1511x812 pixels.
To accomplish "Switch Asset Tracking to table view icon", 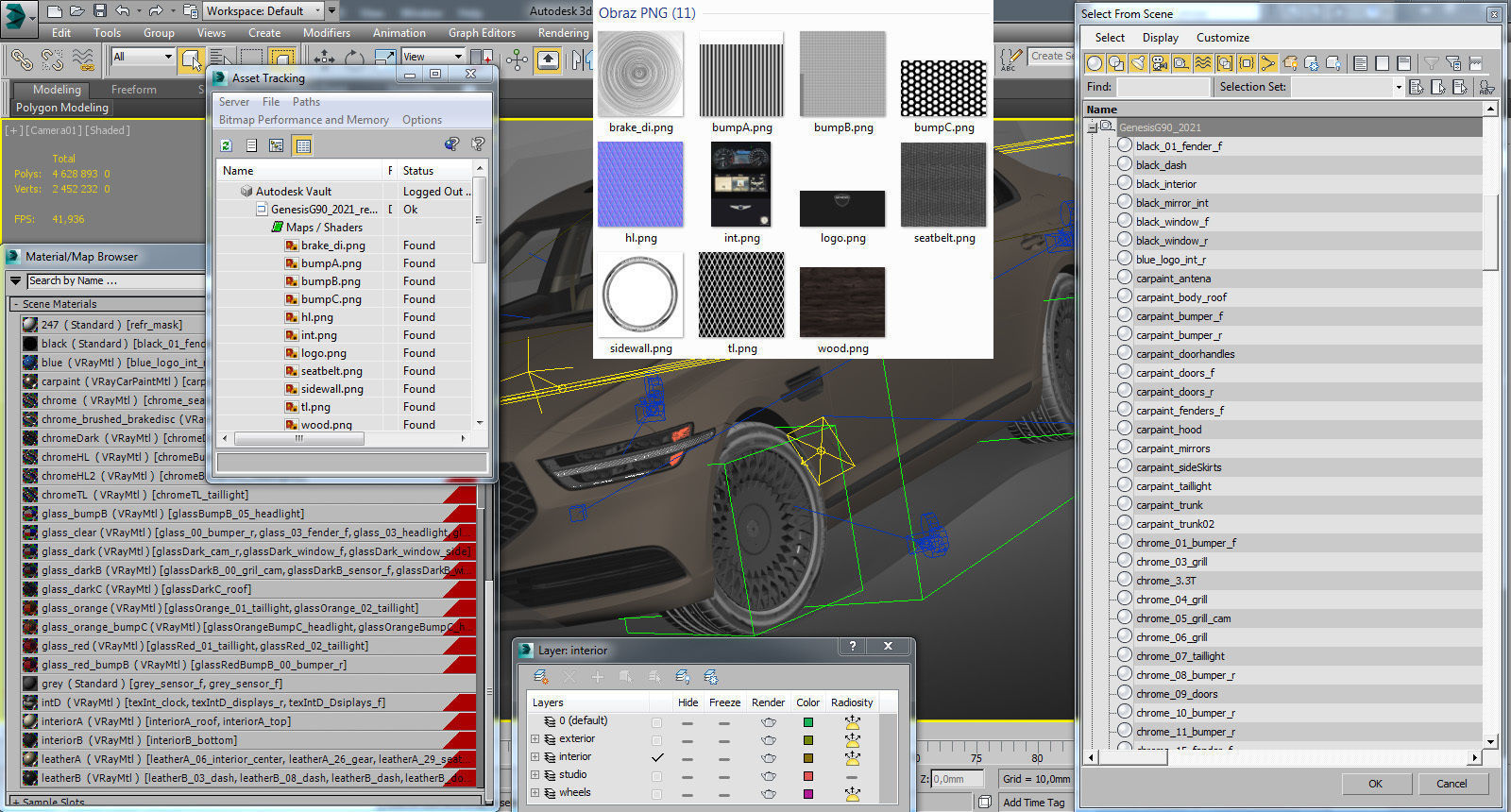I will [302, 145].
